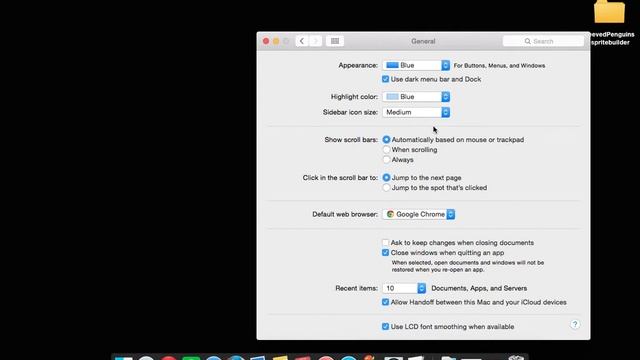Open the Recent items count dropdown
The image size is (640, 360).
point(404,288)
